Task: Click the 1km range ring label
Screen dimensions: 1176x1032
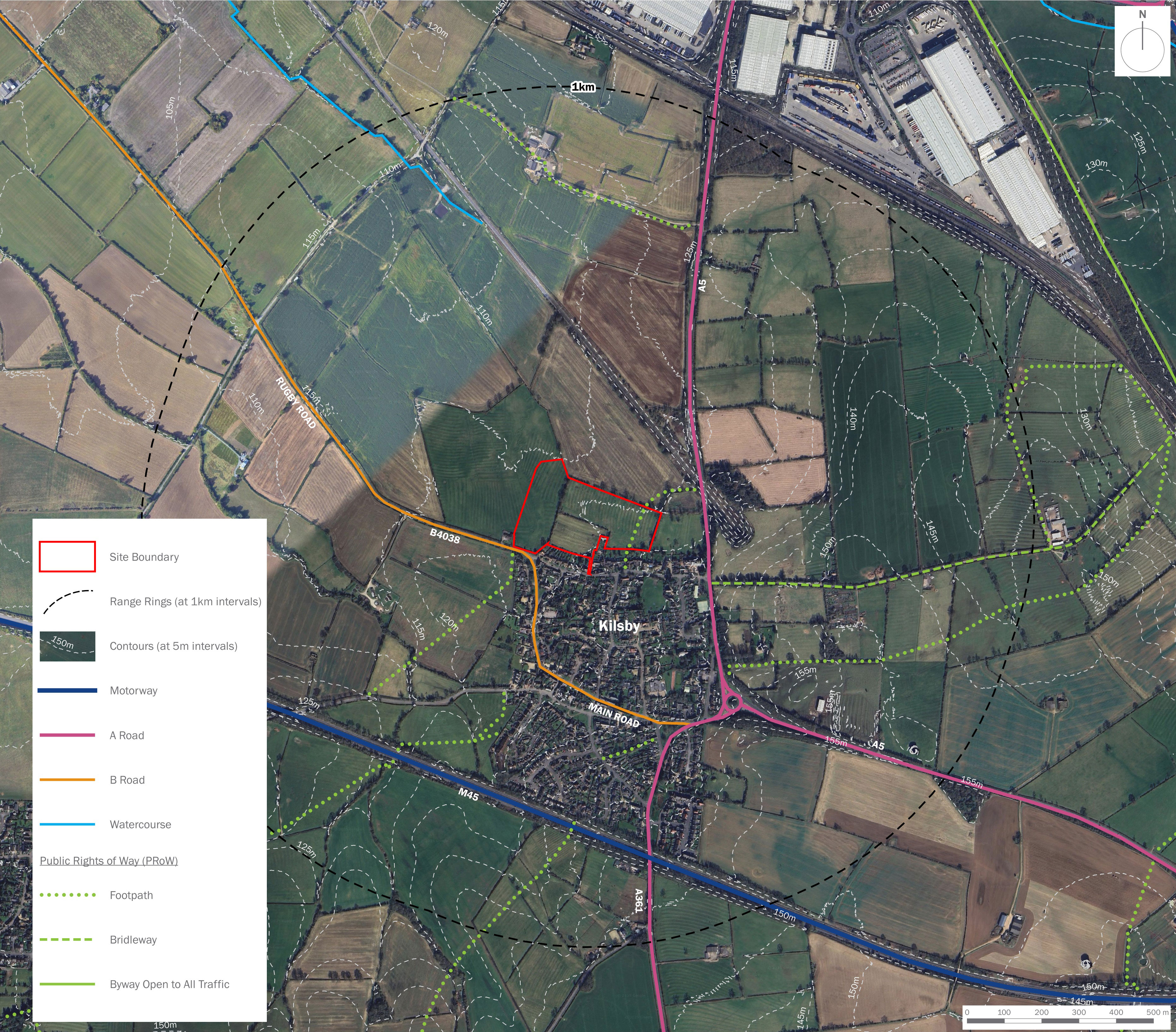Action: [x=583, y=87]
